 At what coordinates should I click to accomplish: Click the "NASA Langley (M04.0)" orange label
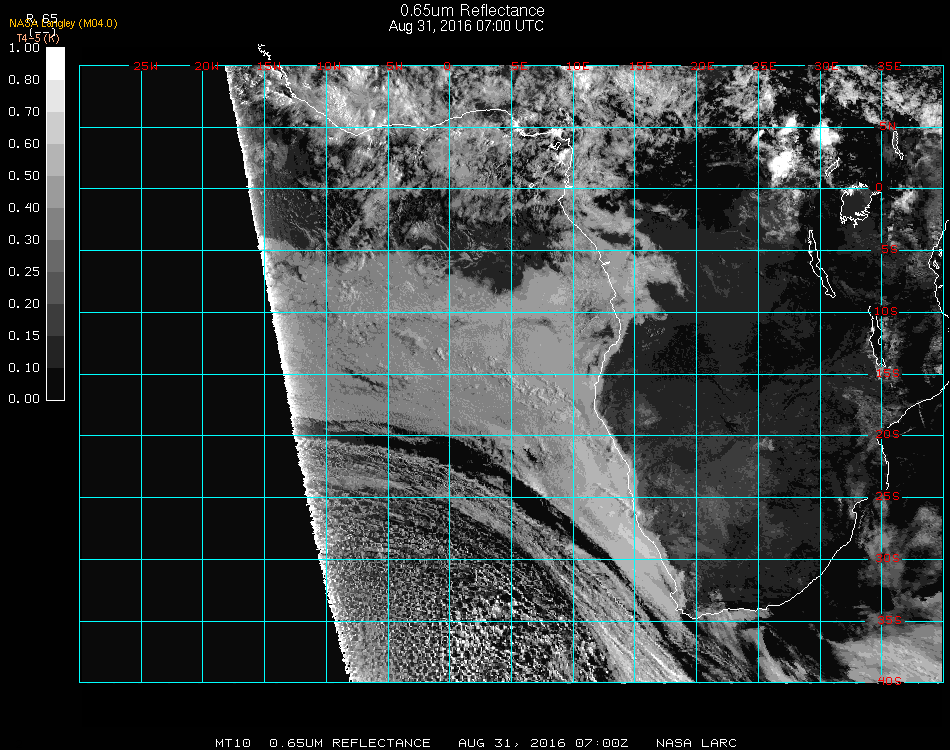pyautogui.click(x=63, y=24)
